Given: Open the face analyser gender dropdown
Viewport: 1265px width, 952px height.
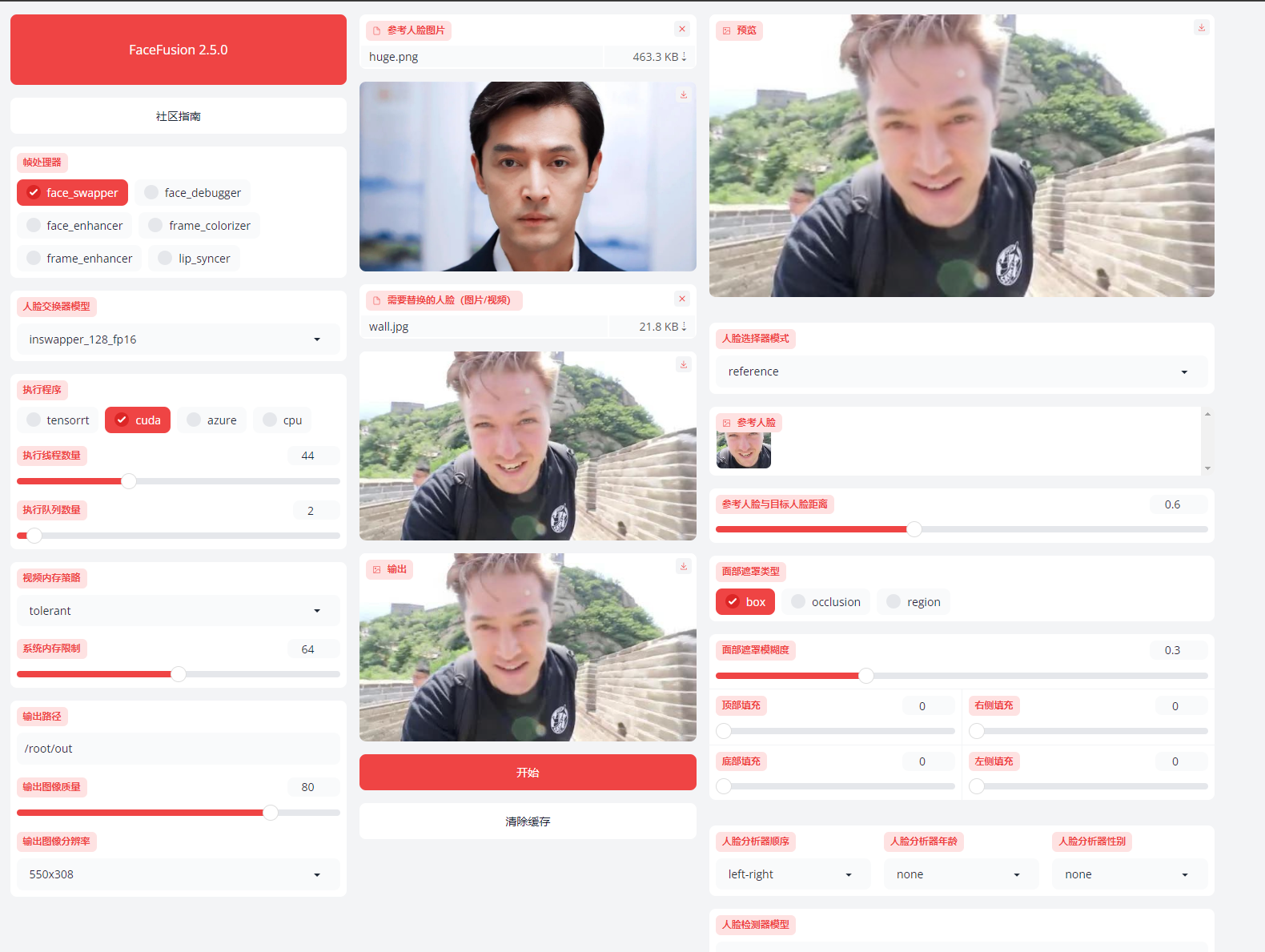Looking at the screenshot, I should (1130, 874).
